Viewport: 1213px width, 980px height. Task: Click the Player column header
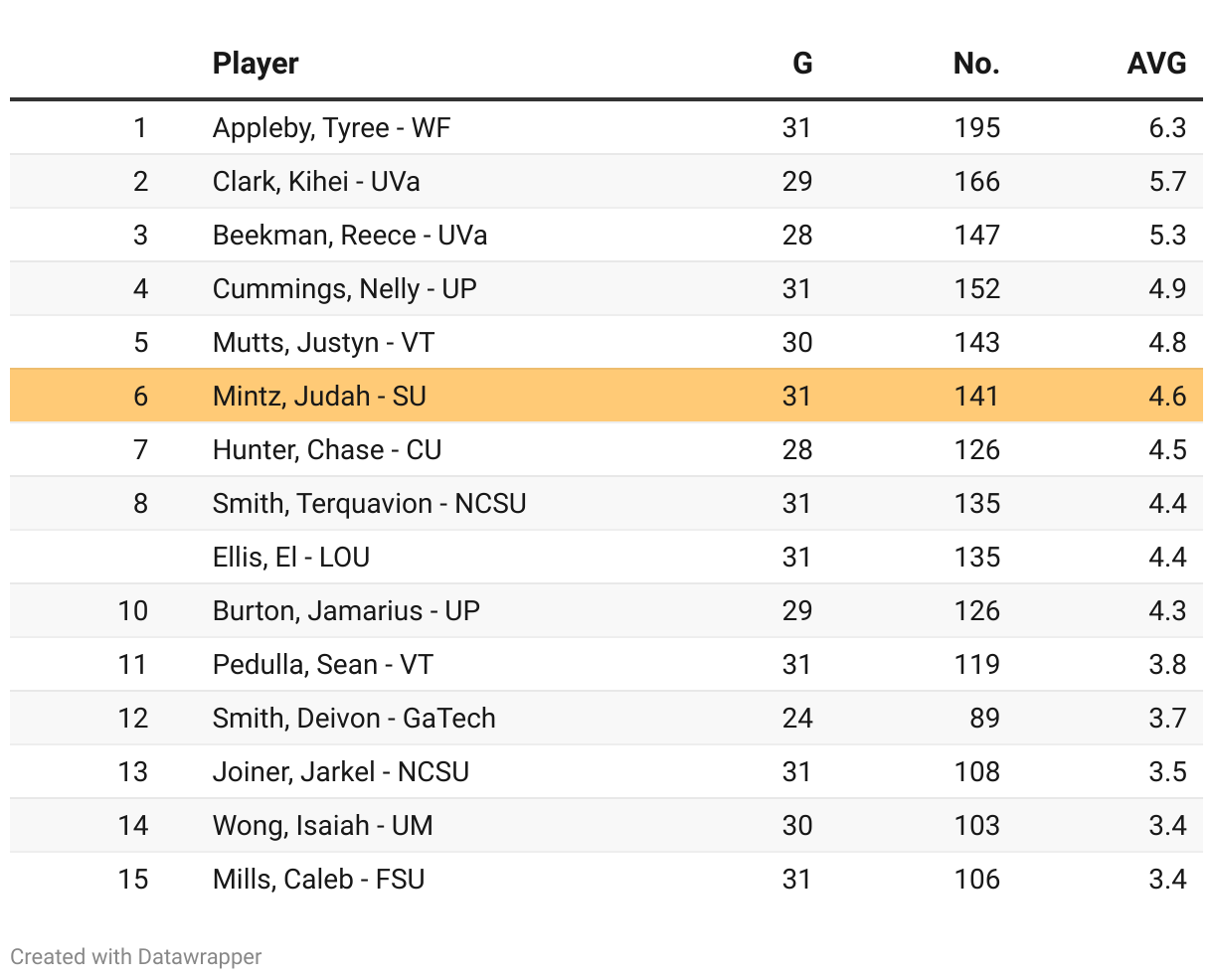point(256,64)
